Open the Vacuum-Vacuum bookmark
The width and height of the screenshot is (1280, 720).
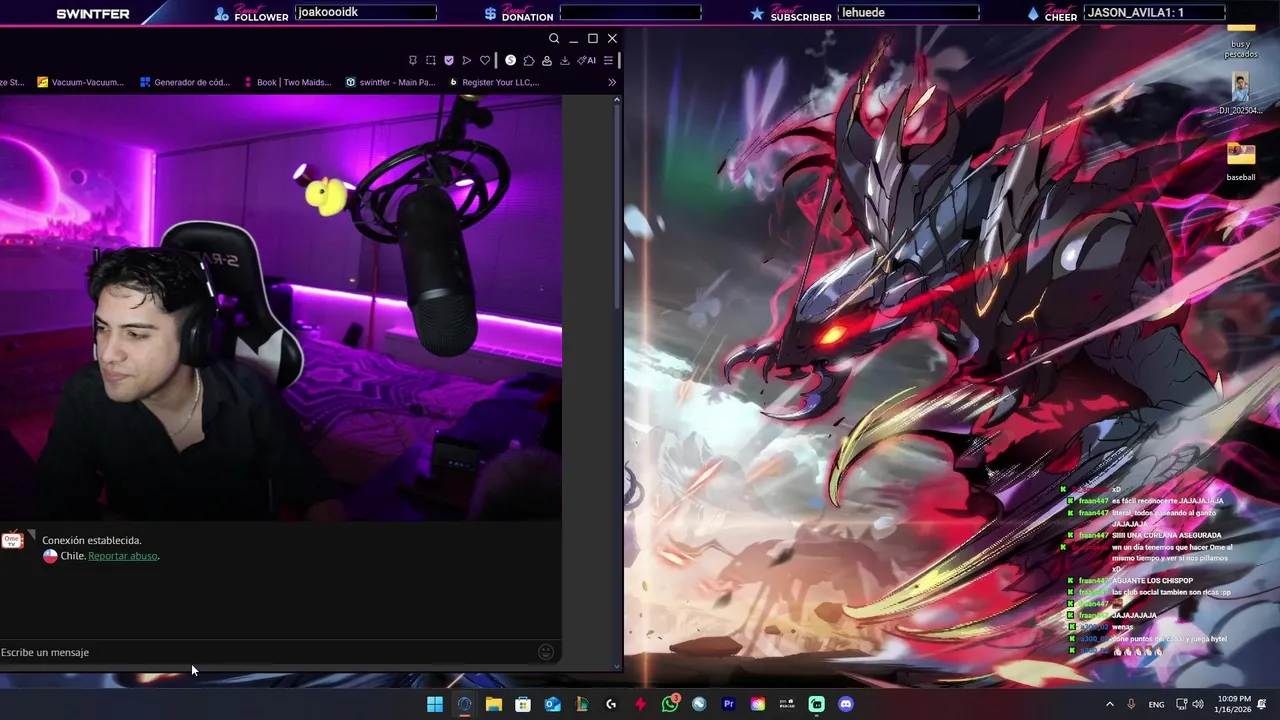[x=80, y=82]
